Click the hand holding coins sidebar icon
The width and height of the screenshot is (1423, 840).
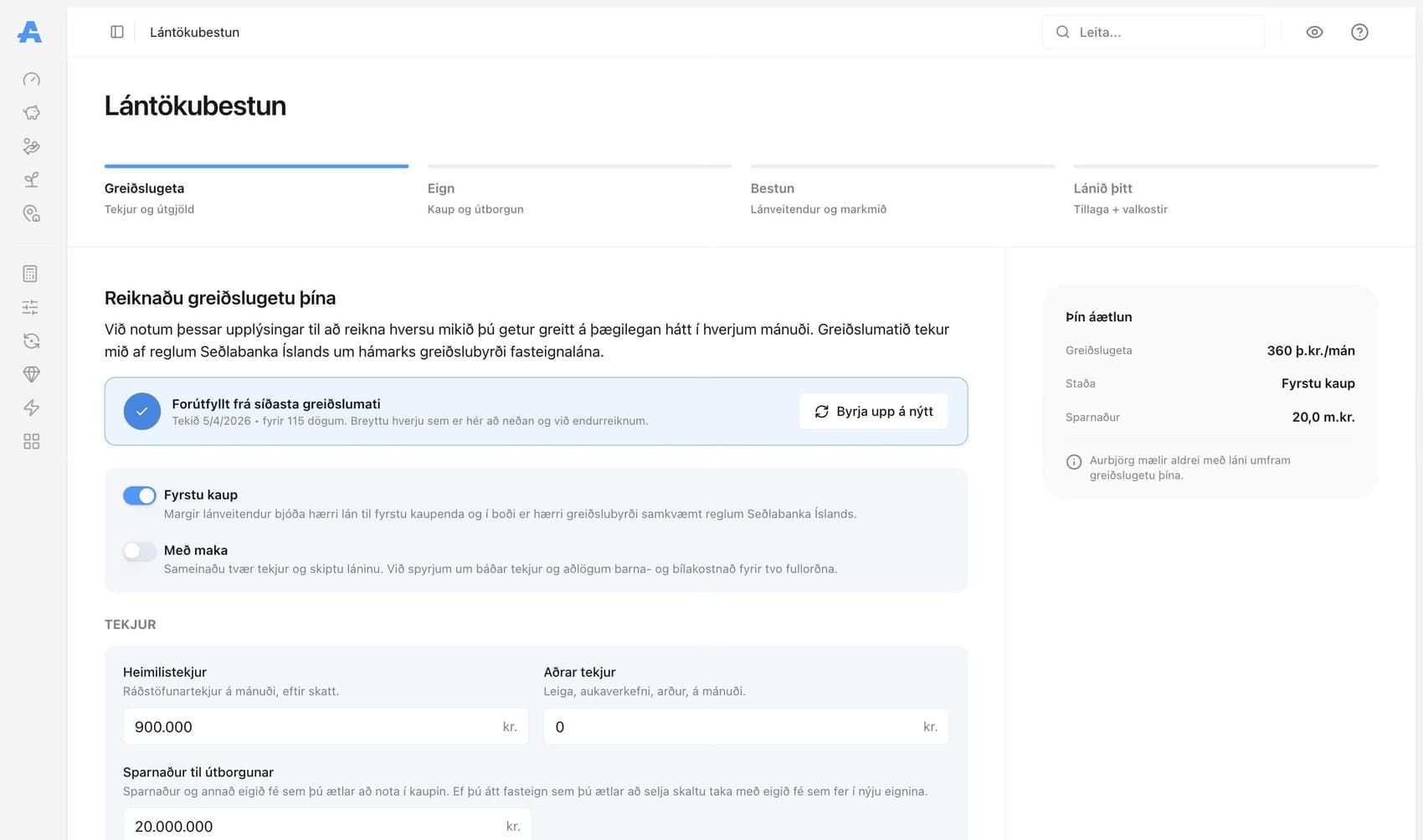[x=31, y=146]
